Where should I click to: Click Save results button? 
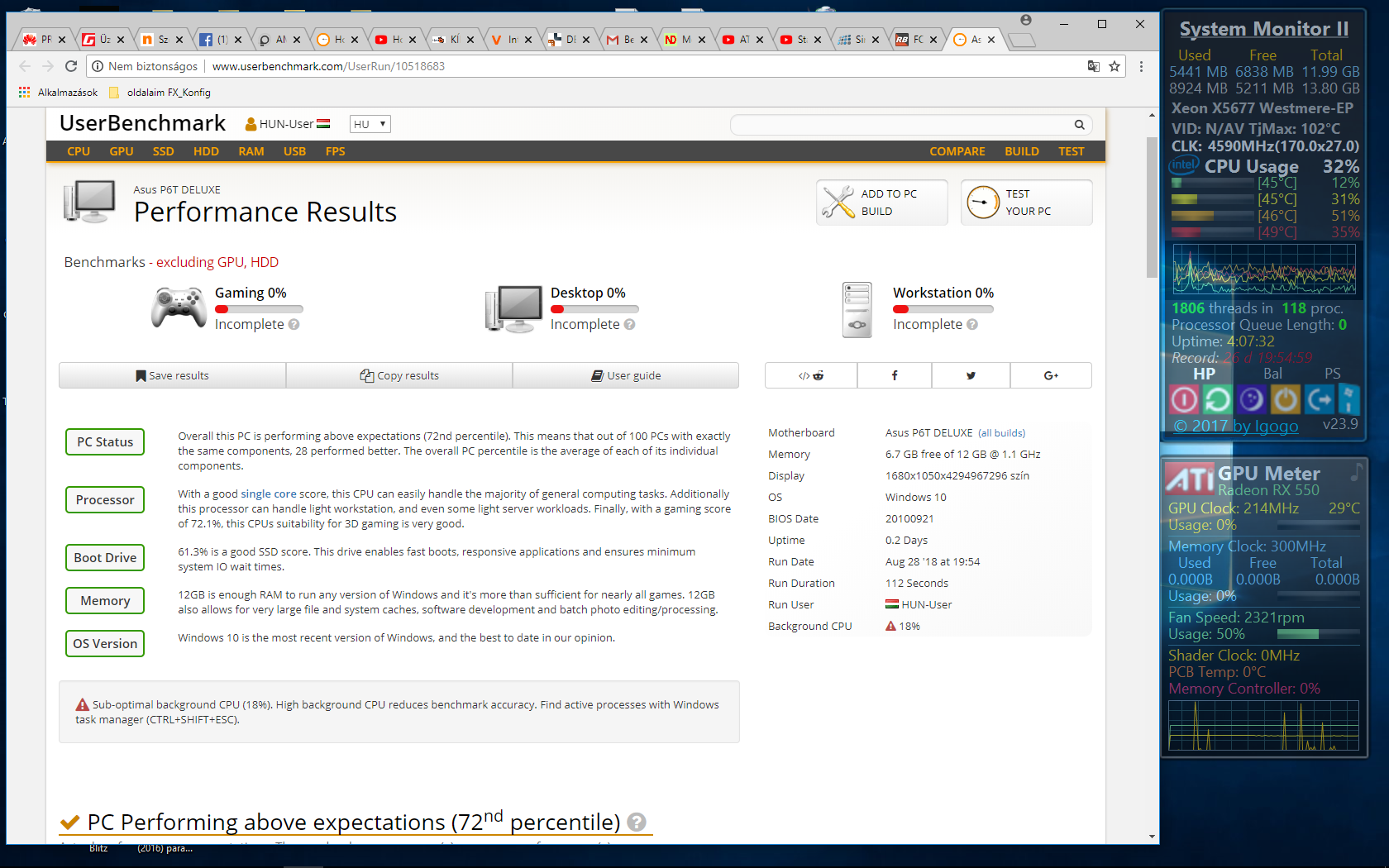173,375
